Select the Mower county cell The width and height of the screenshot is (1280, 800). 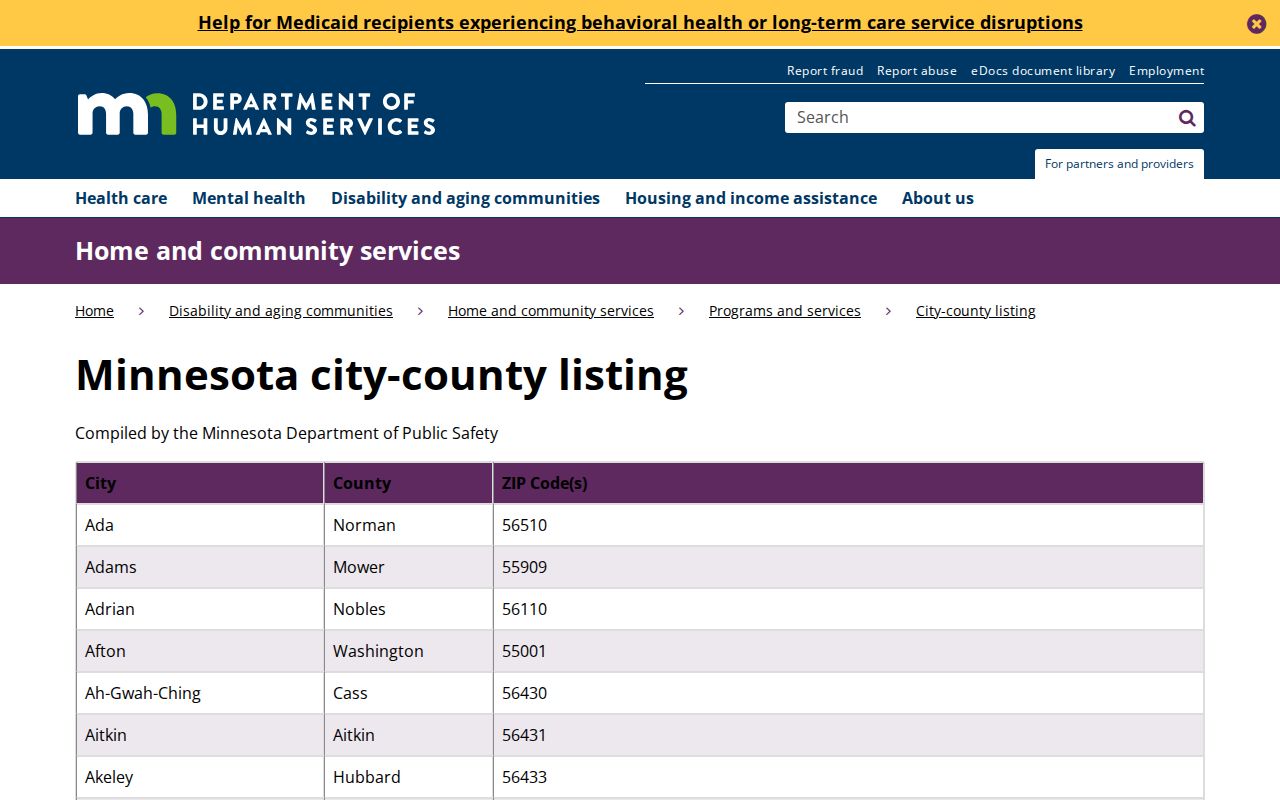point(408,567)
